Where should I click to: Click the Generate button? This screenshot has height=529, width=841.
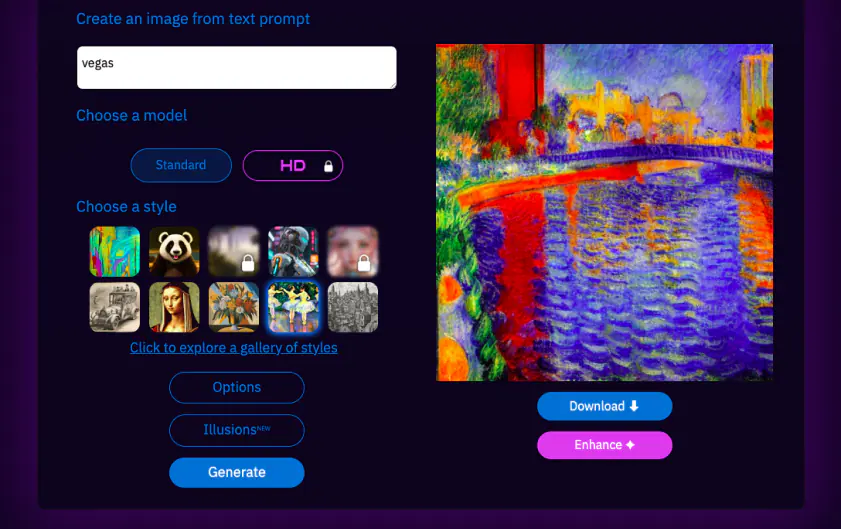pos(237,472)
